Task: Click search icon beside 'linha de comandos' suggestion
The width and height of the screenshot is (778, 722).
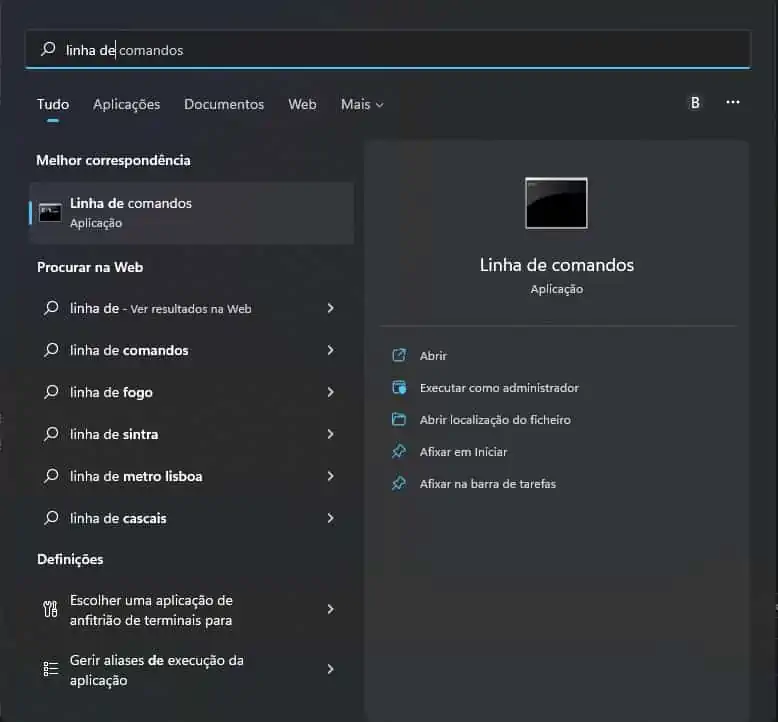Action: [51, 350]
